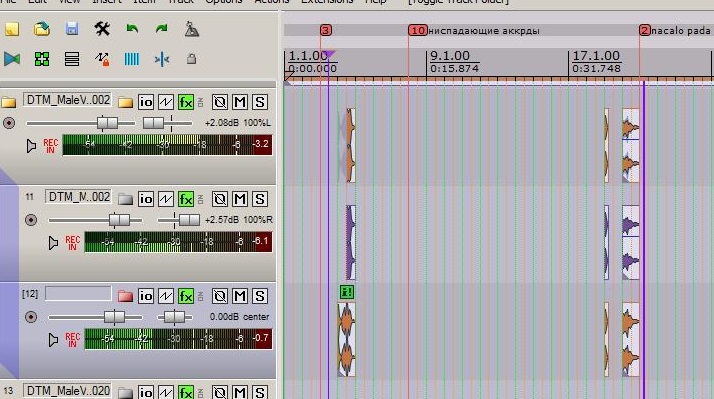Screen dimensions: 714x399
Task: Mute track 12
Action: point(240,296)
